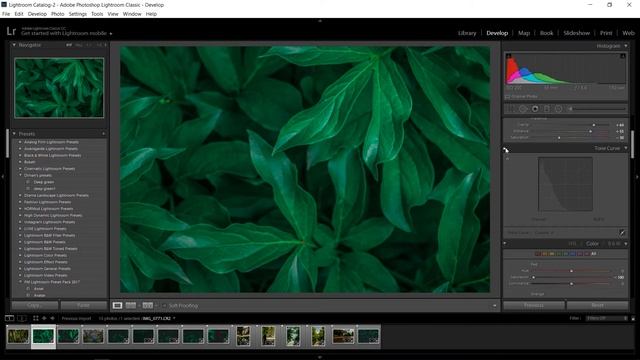Expand Cinematic Lightroom Presets folder
Image resolution: width=640 pixels, height=360 pixels.
pyautogui.click(x=20, y=169)
